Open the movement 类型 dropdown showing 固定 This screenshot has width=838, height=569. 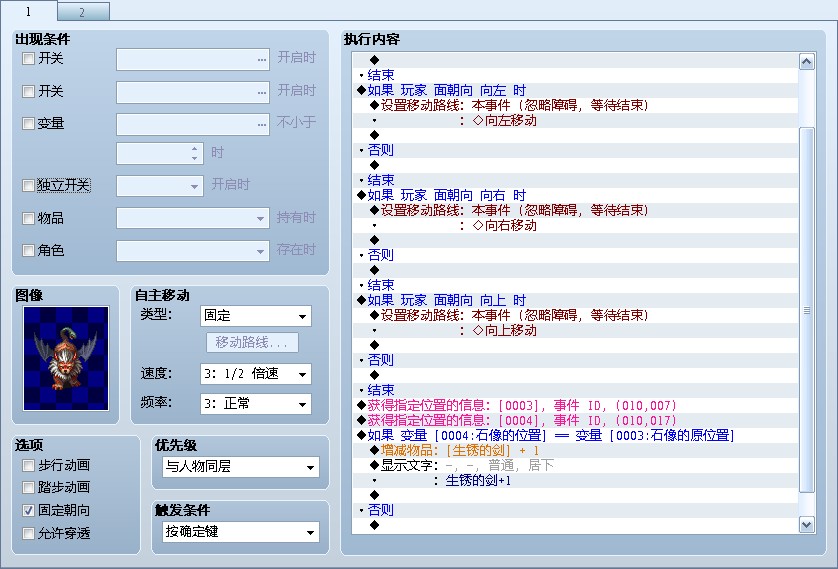(255, 316)
